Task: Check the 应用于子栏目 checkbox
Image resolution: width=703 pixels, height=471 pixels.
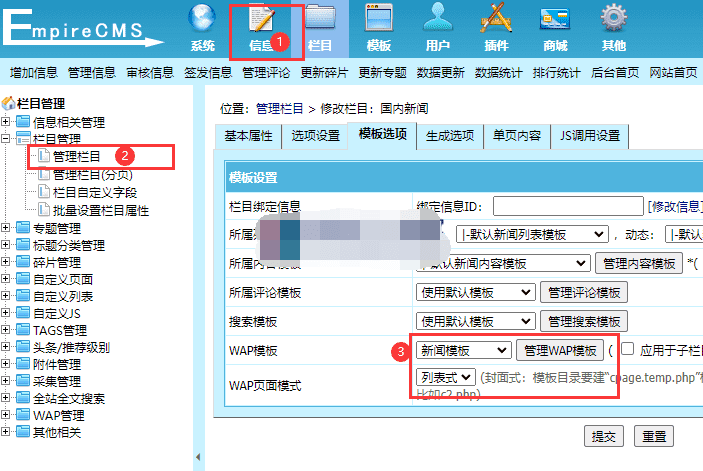Action: click(628, 349)
